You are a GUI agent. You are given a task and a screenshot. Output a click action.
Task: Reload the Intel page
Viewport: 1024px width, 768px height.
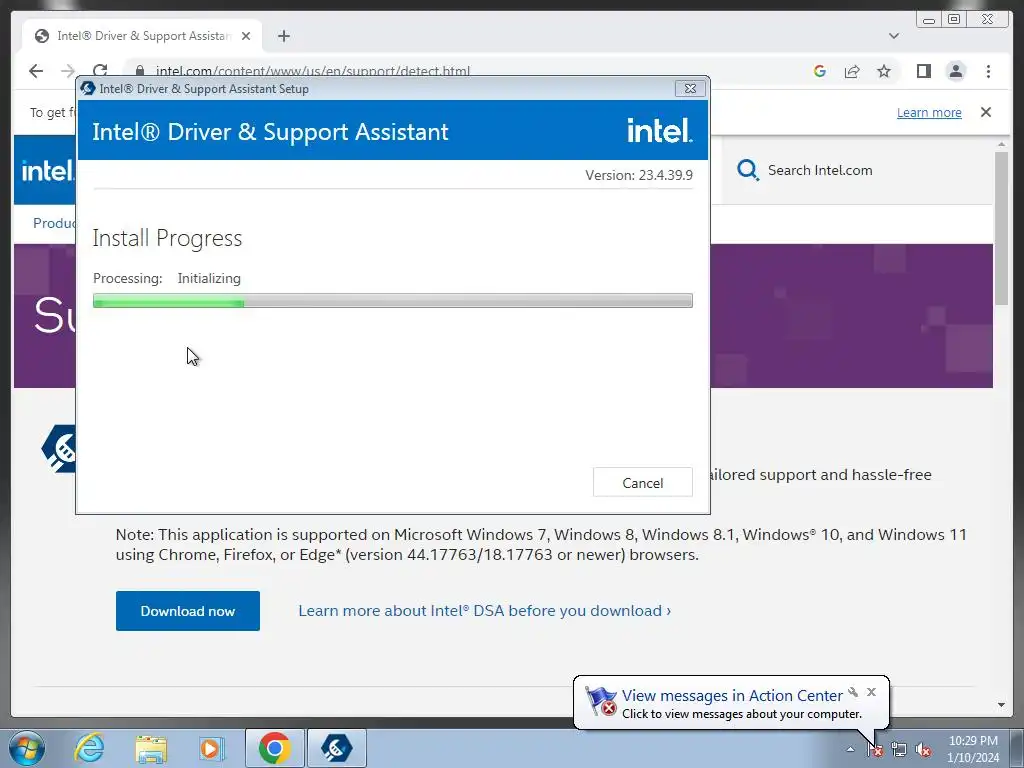(100, 71)
